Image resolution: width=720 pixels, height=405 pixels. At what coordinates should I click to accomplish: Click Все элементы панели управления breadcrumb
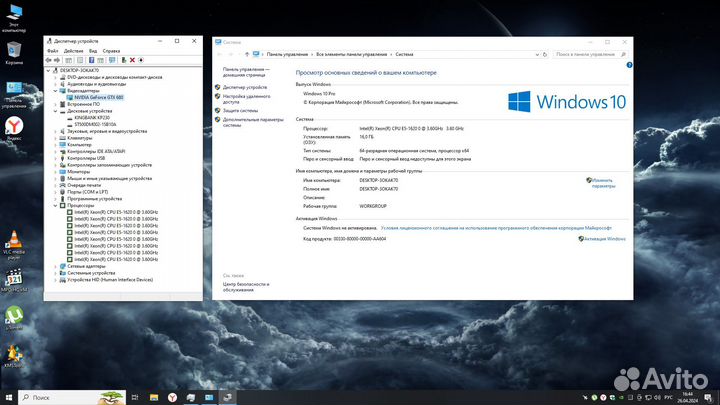tap(352, 54)
